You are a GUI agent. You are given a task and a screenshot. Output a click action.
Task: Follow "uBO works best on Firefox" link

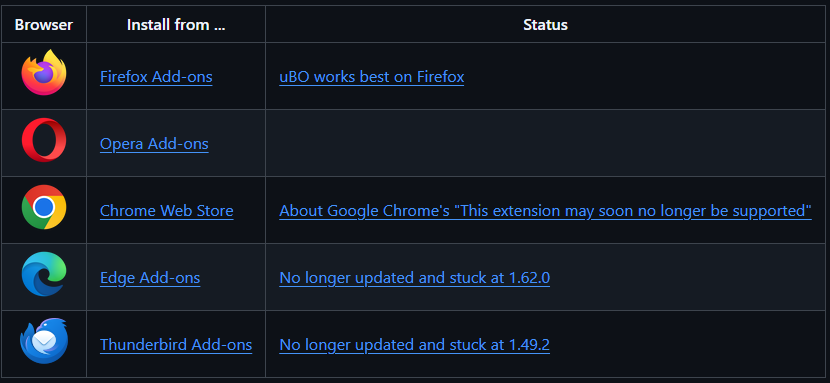[372, 77]
